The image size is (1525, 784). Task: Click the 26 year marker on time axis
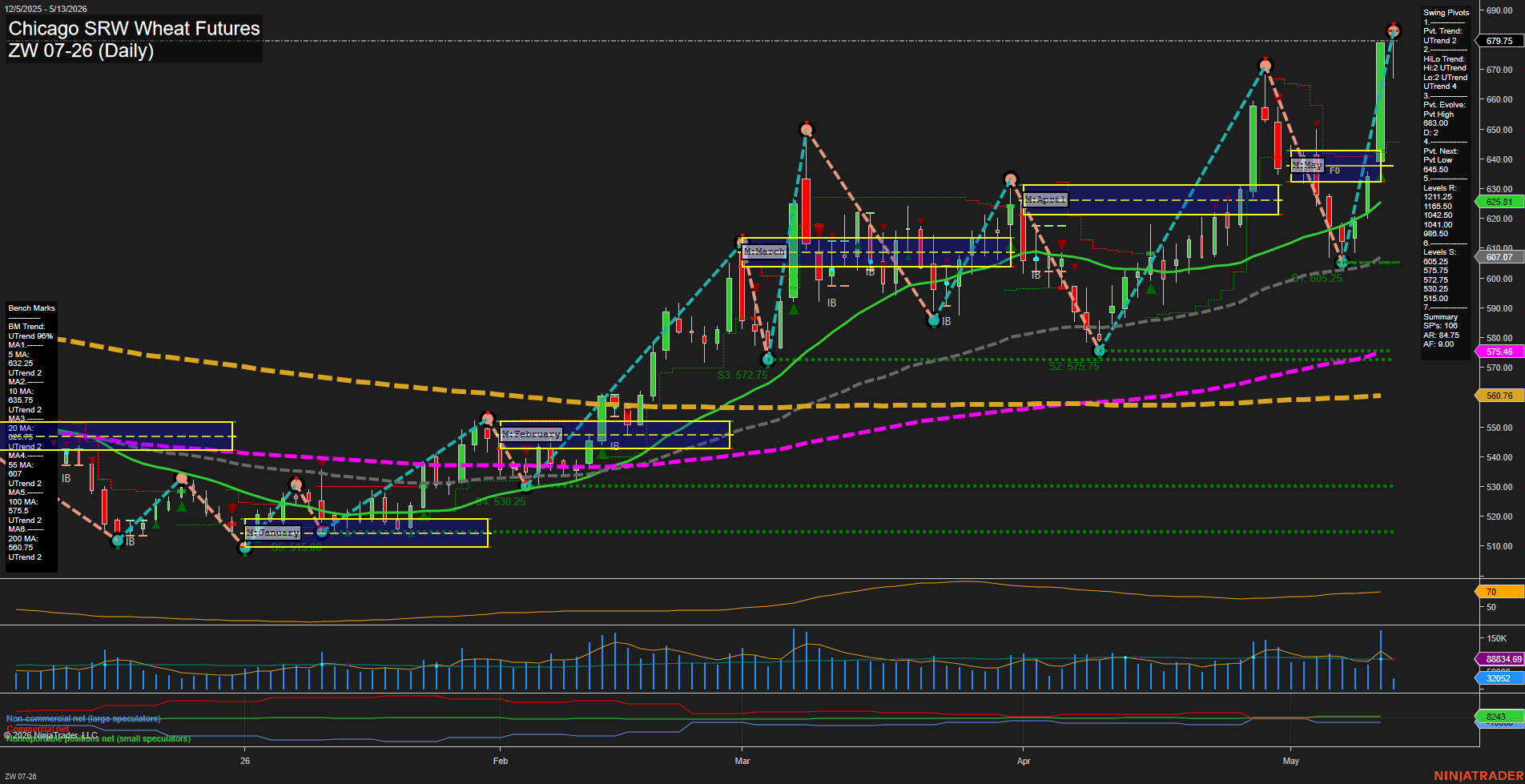tap(245, 761)
